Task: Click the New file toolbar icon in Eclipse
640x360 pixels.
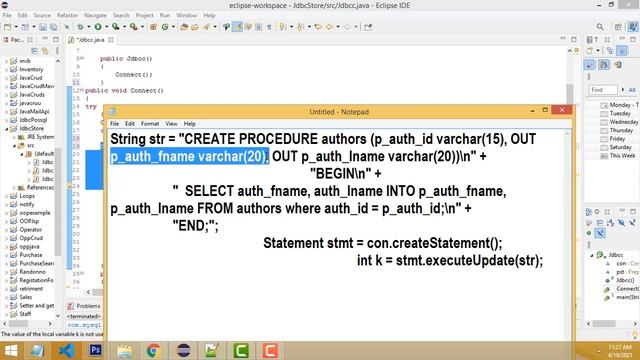Action: (8, 27)
